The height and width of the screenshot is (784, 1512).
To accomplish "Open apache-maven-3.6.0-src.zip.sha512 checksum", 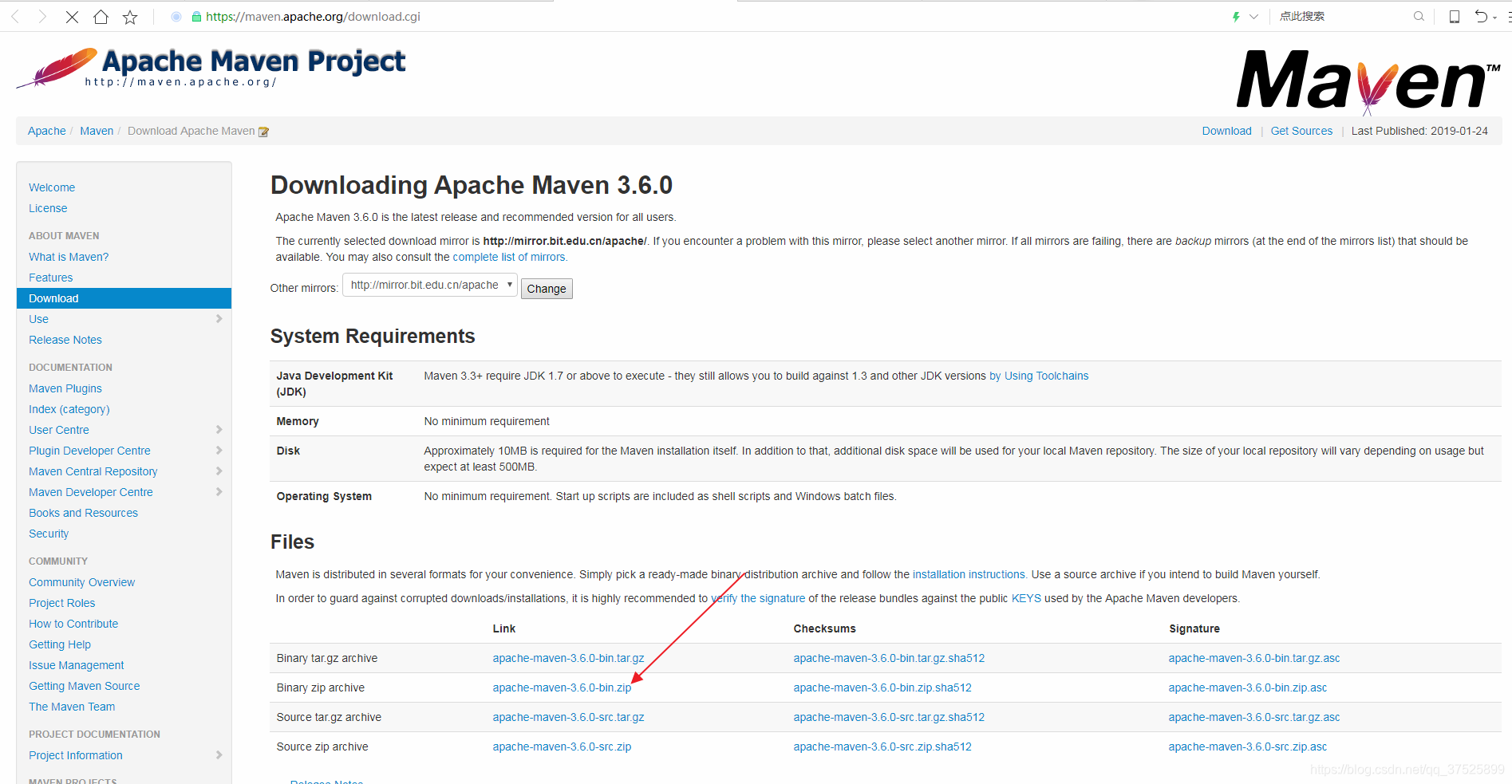I will [882, 747].
